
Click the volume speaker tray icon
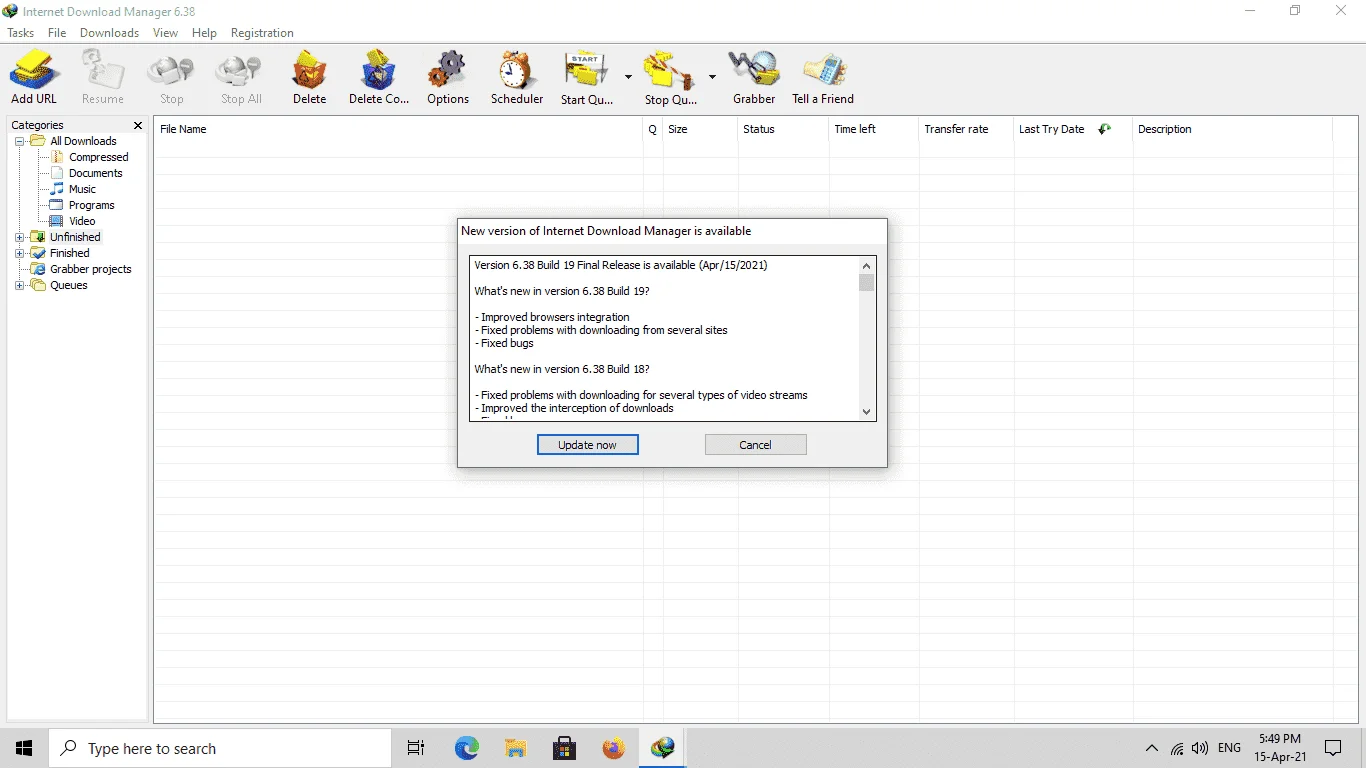pos(1200,748)
